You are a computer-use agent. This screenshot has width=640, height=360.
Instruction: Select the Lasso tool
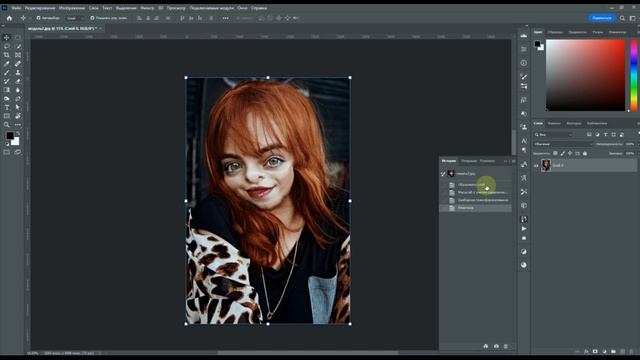pyautogui.click(x=7, y=46)
